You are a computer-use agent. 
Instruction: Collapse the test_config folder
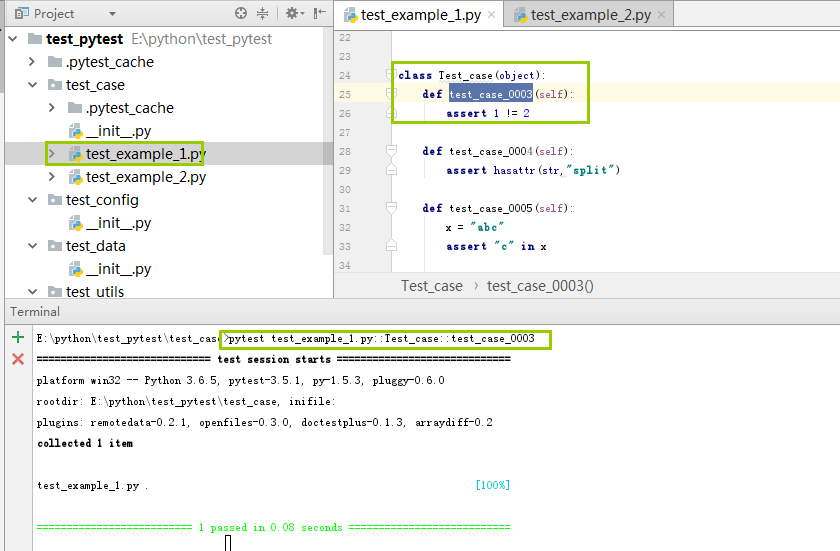click(33, 200)
